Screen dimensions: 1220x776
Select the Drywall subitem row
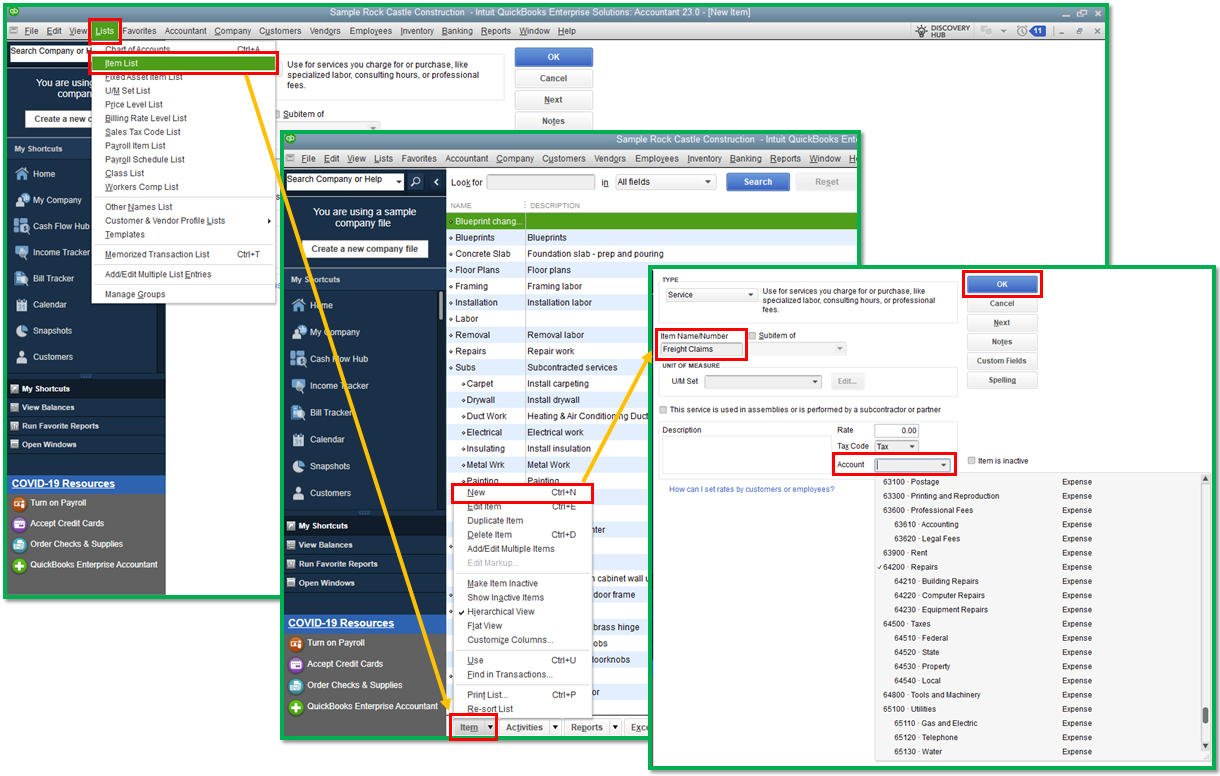(651, 400)
